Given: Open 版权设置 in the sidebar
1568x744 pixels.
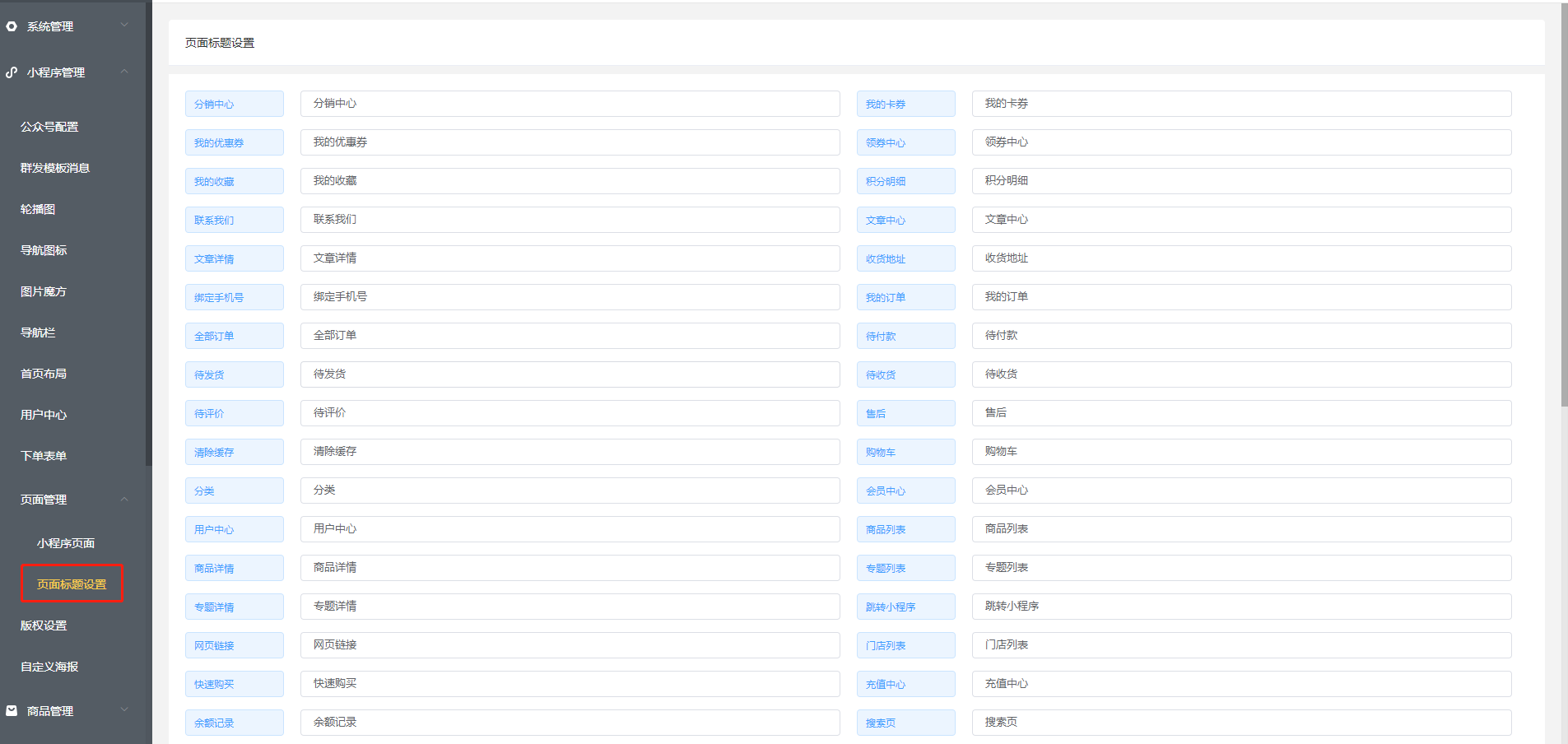Looking at the screenshot, I should (x=44, y=625).
